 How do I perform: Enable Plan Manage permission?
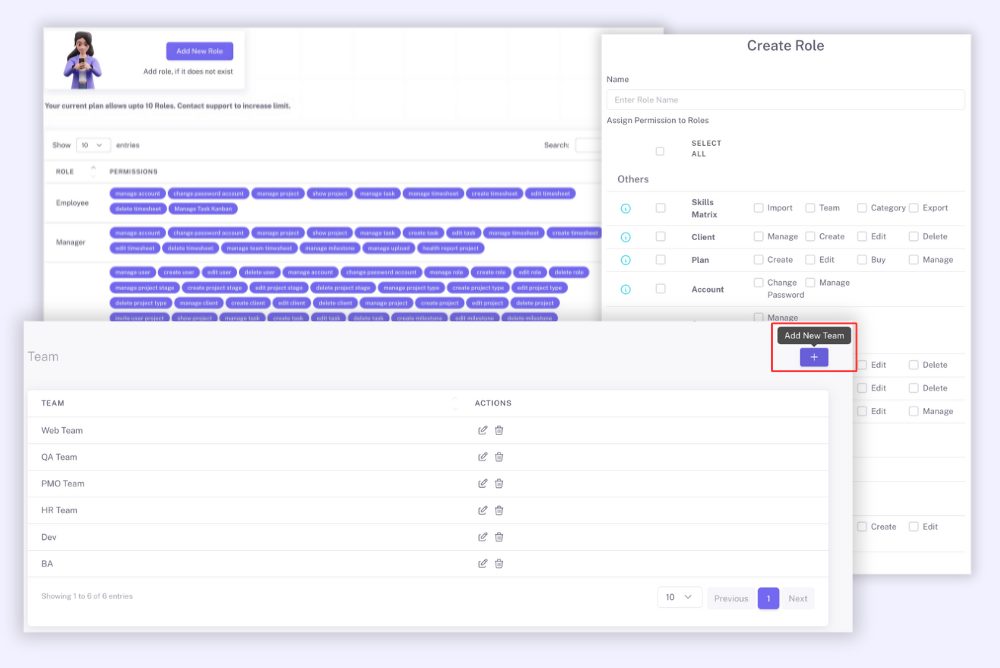pyautogui.click(x=913, y=260)
